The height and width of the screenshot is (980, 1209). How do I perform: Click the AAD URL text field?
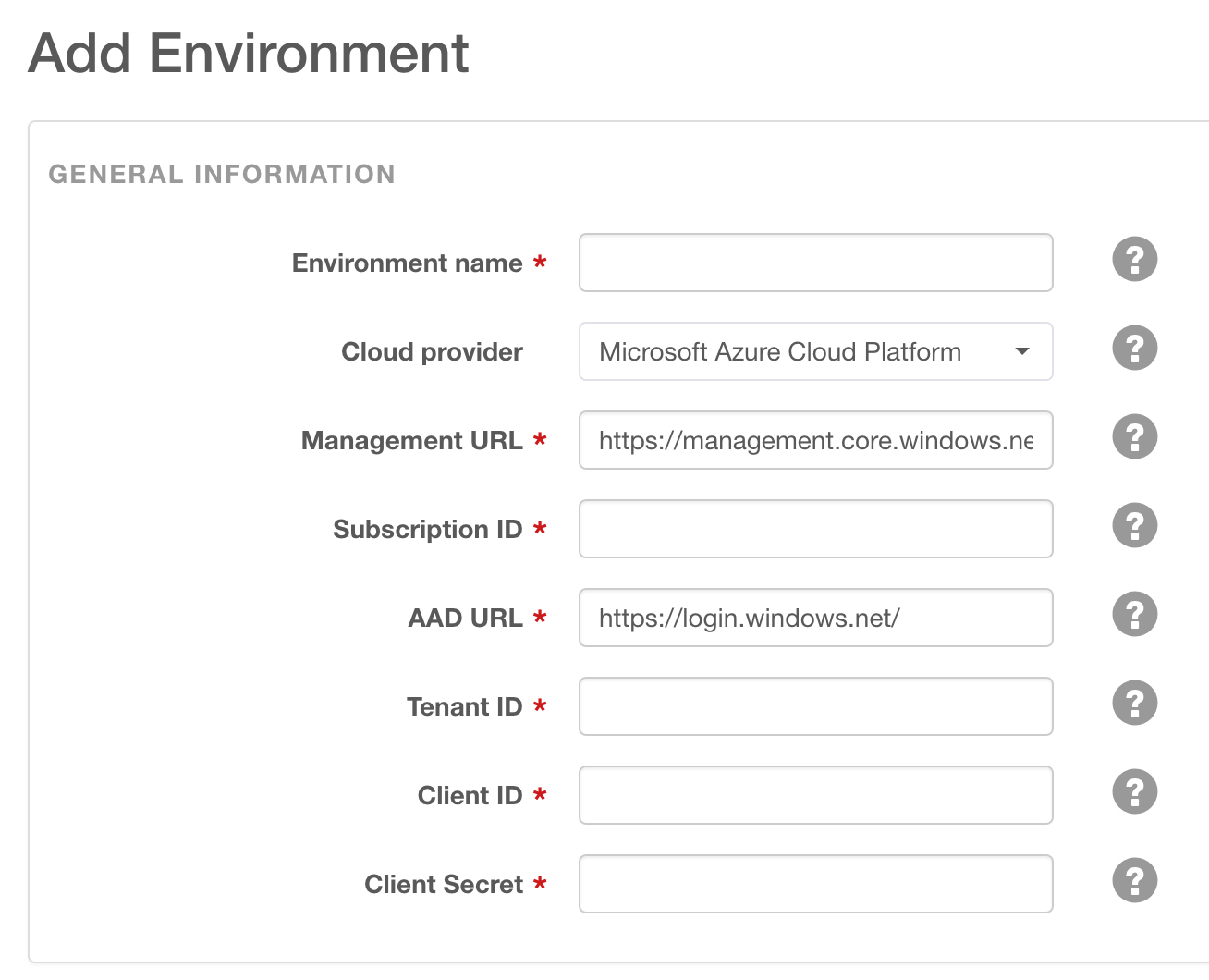point(815,618)
